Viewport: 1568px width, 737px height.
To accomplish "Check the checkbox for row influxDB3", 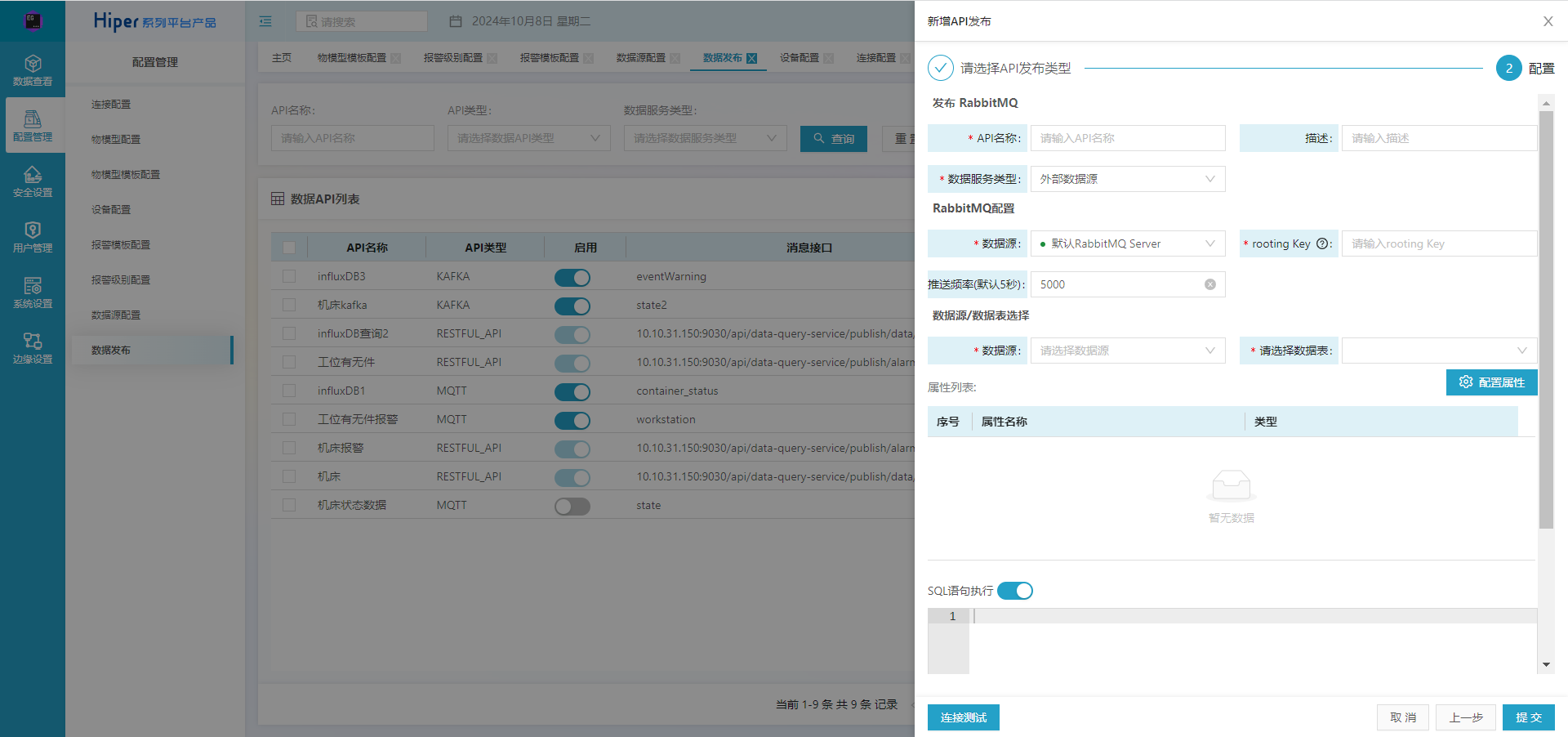I will 289,276.
